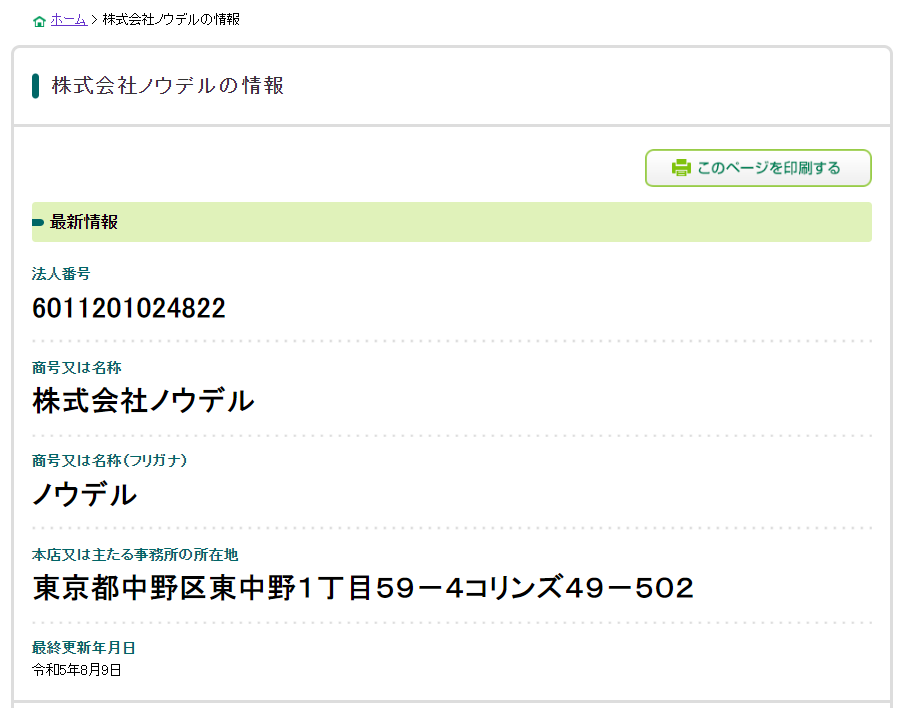Image resolution: width=898 pixels, height=708 pixels.
Task: Click the 商号又は名称(フリガナ) label
Action: coord(110,460)
